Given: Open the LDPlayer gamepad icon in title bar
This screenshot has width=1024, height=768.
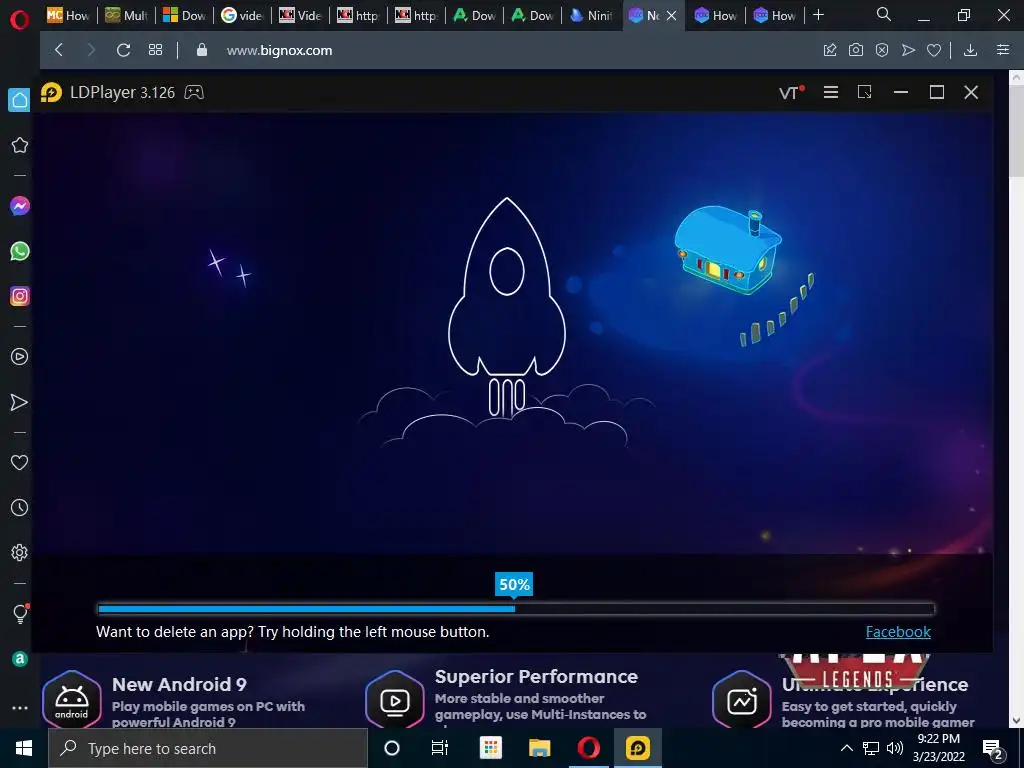Looking at the screenshot, I should click(194, 92).
